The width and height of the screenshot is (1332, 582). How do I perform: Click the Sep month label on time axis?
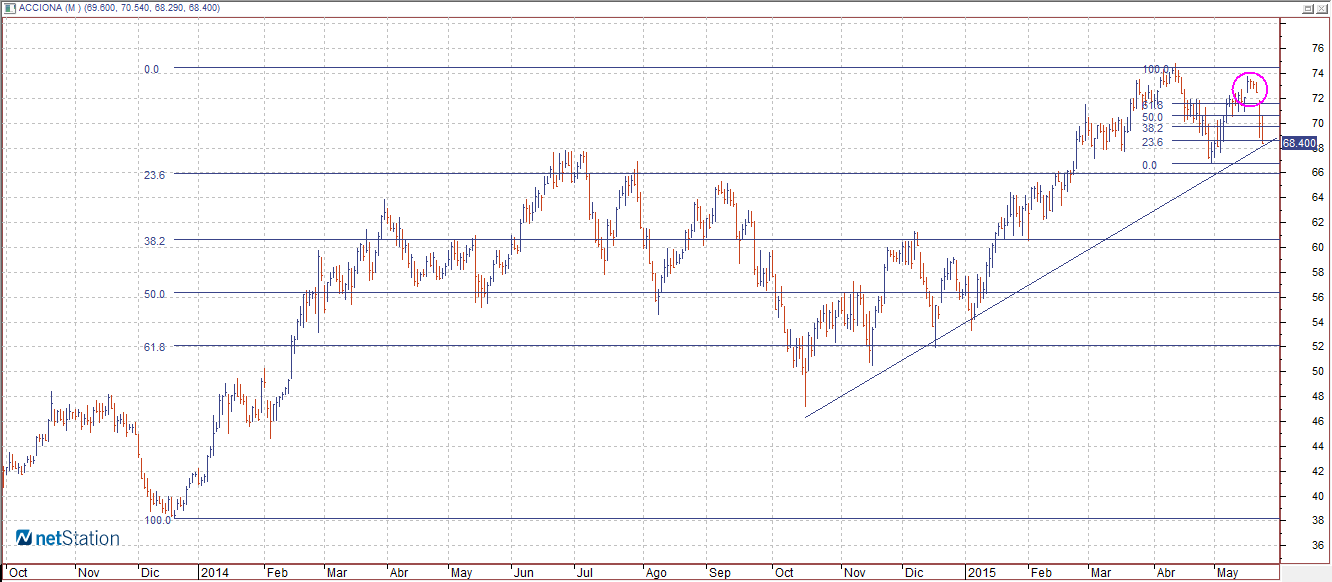click(x=720, y=573)
